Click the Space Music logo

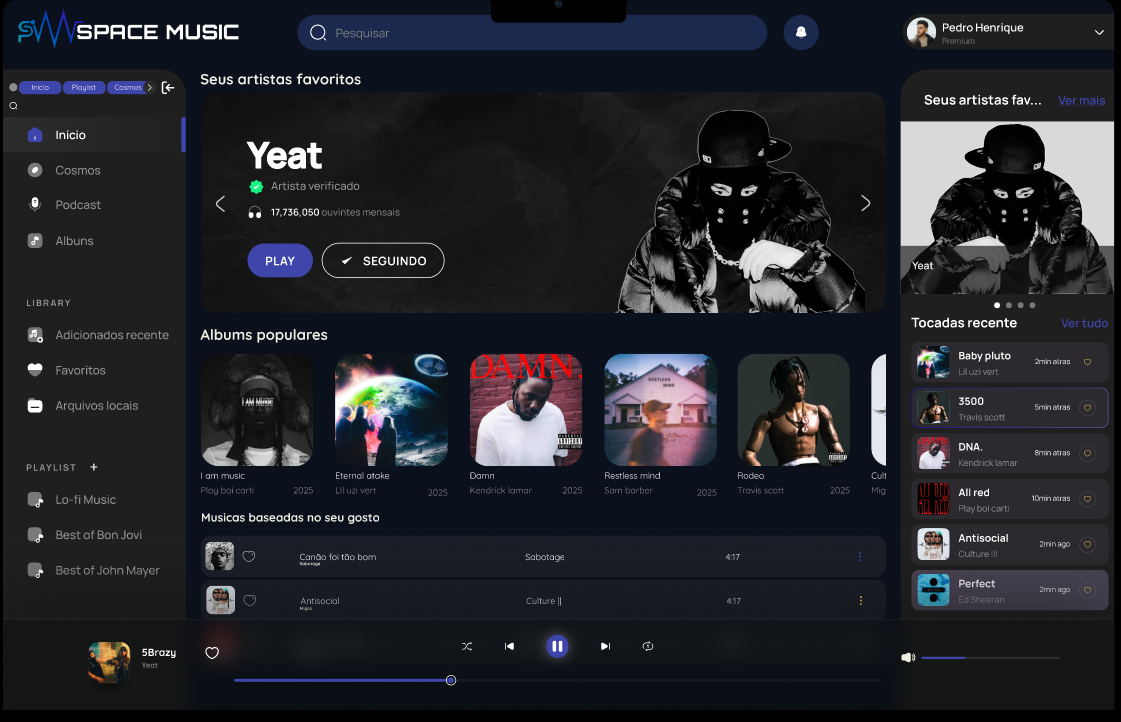point(128,31)
